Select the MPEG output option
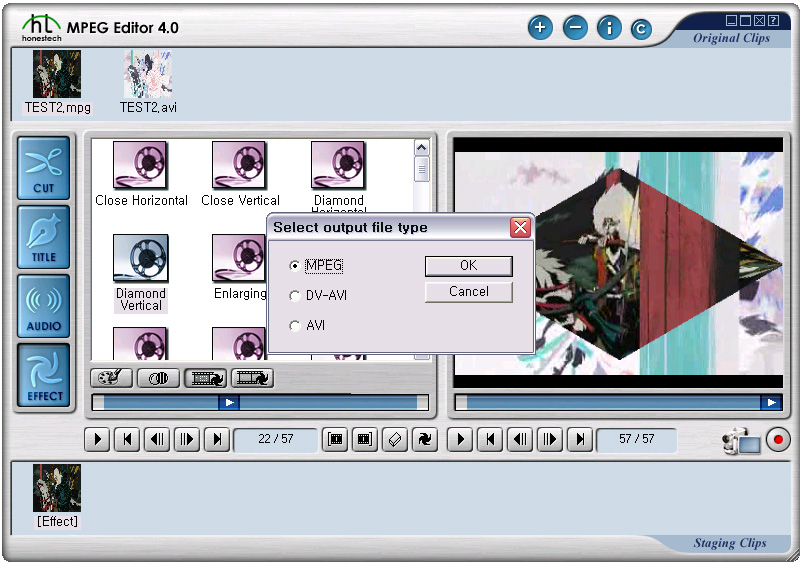The image size is (802, 565). pyautogui.click(x=316, y=266)
